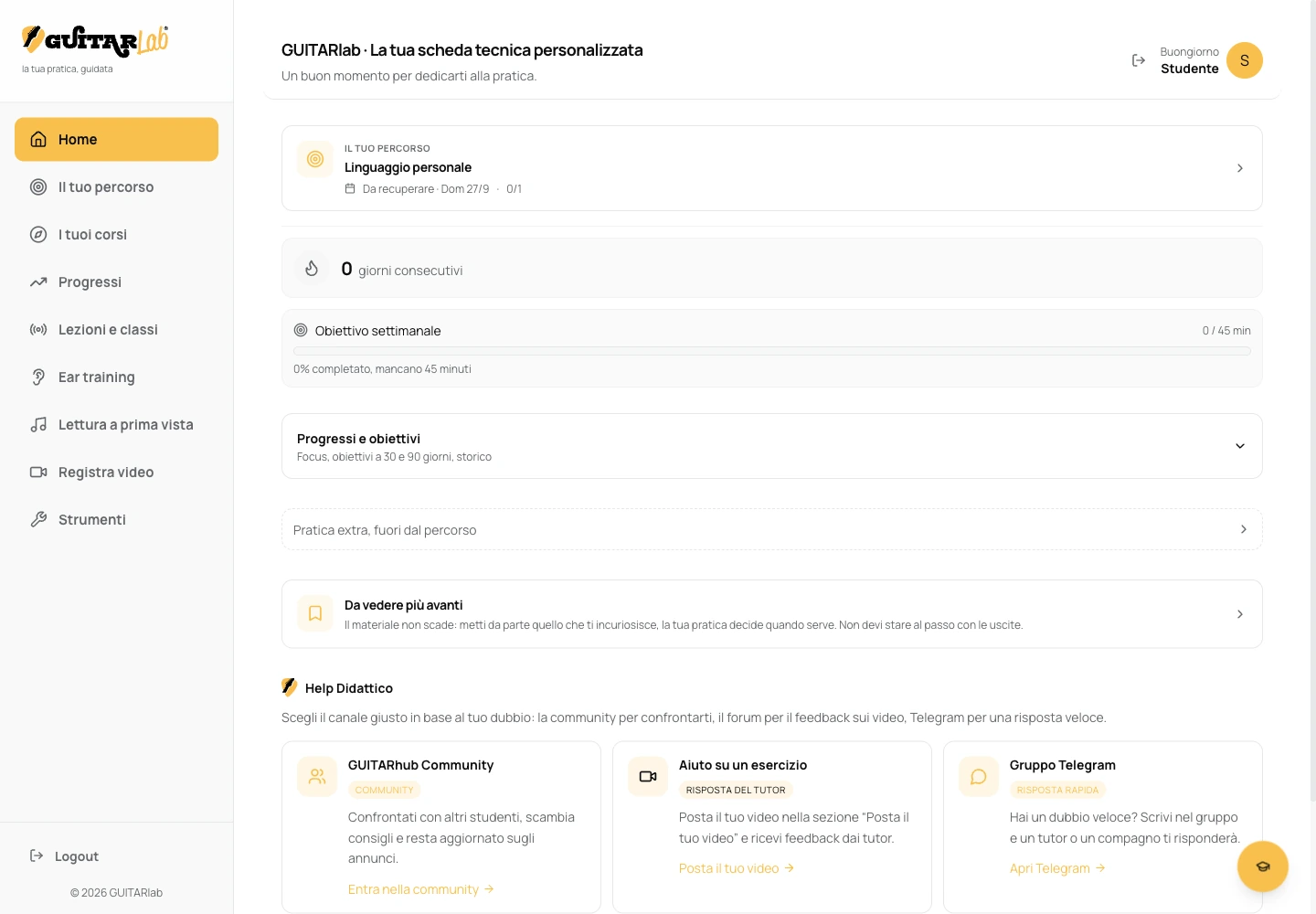Click the target icon beside Il tuo percorso
1316x914 pixels.
click(x=38, y=186)
